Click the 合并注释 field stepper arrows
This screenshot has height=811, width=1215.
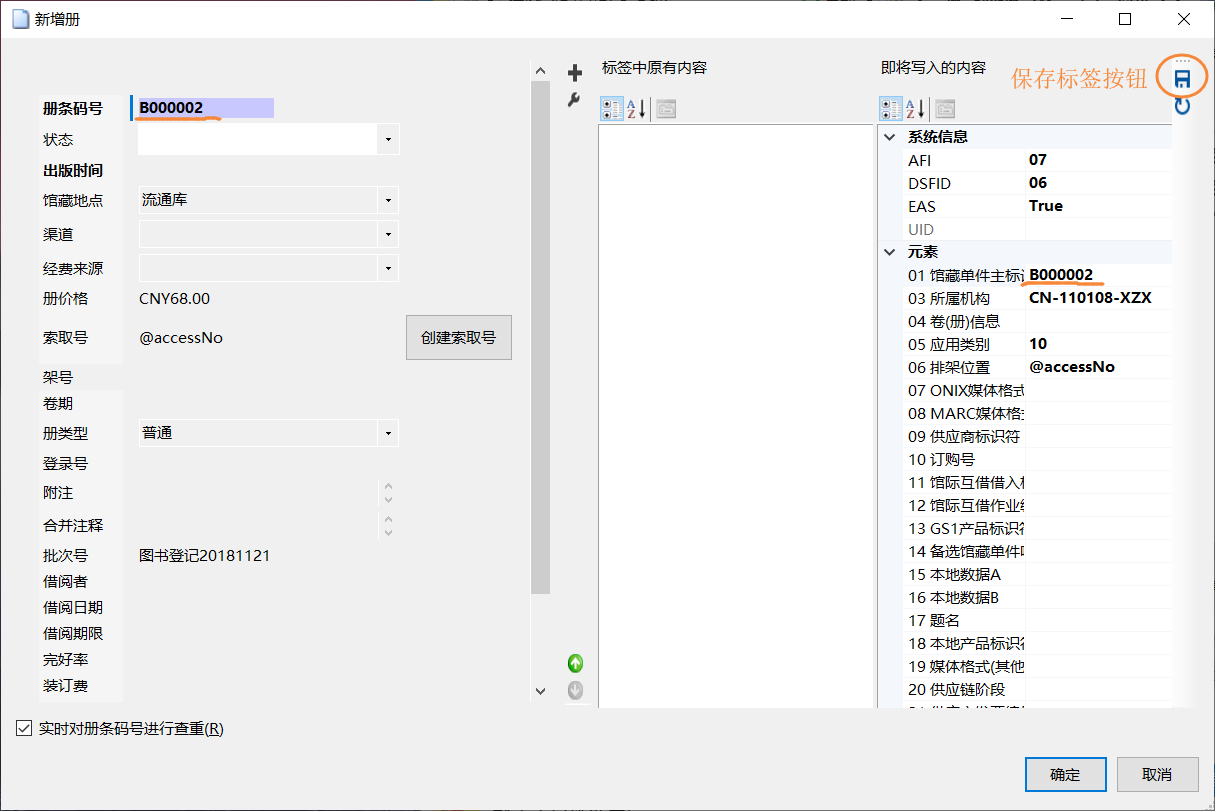[x=389, y=525]
